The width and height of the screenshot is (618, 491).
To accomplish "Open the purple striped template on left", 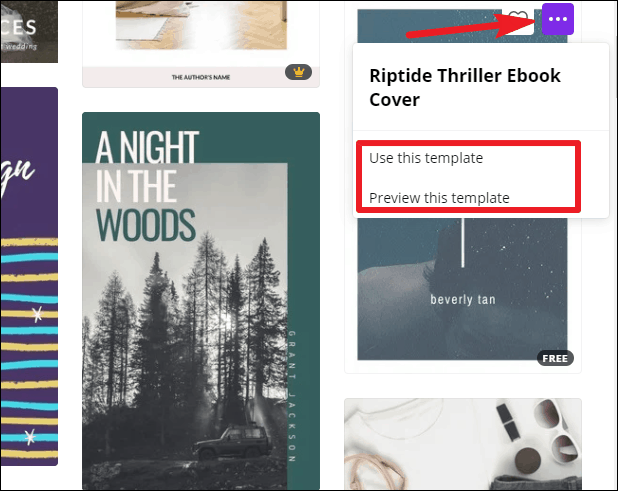I will [x=29, y=276].
